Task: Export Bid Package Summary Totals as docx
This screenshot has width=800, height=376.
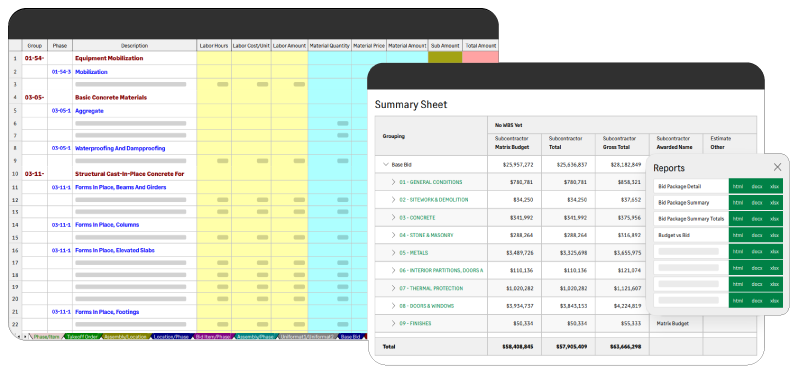Action: 757,219
